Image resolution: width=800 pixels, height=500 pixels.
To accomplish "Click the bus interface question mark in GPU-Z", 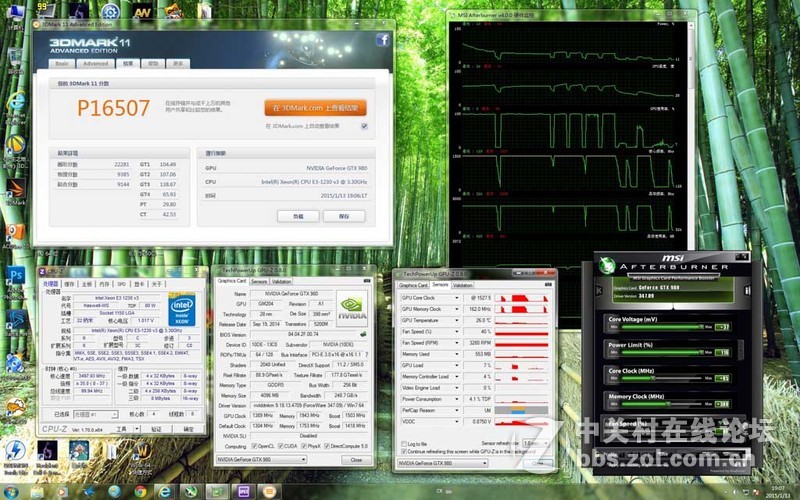I will click(x=366, y=355).
